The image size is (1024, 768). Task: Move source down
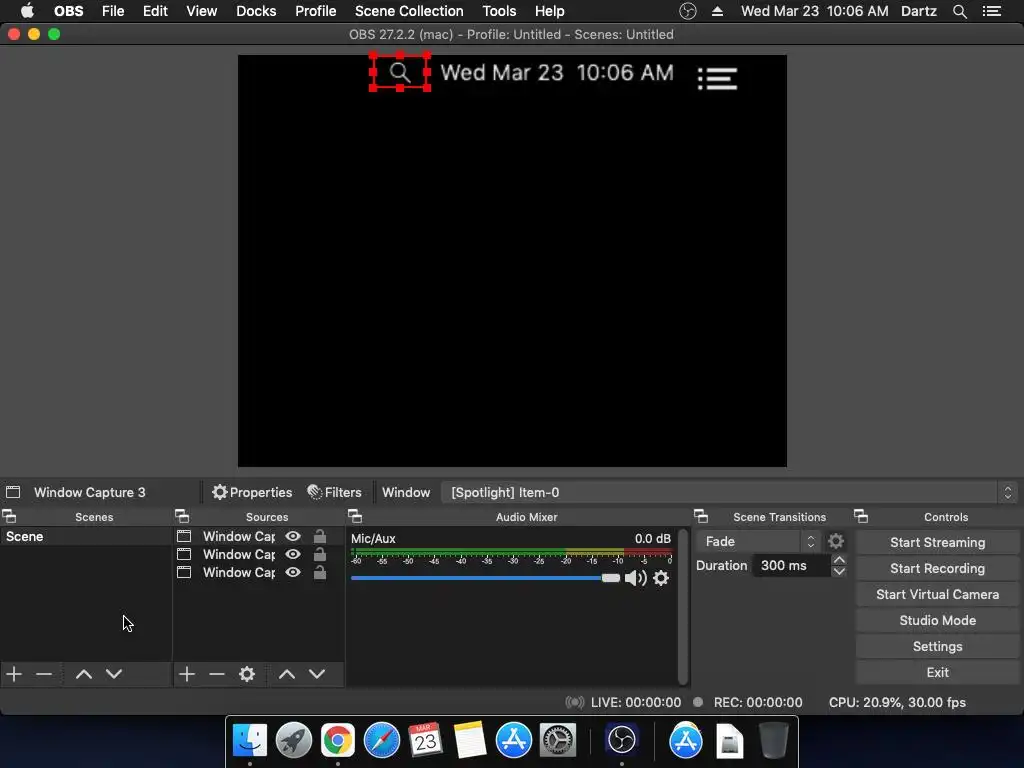(x=317, y=674)
